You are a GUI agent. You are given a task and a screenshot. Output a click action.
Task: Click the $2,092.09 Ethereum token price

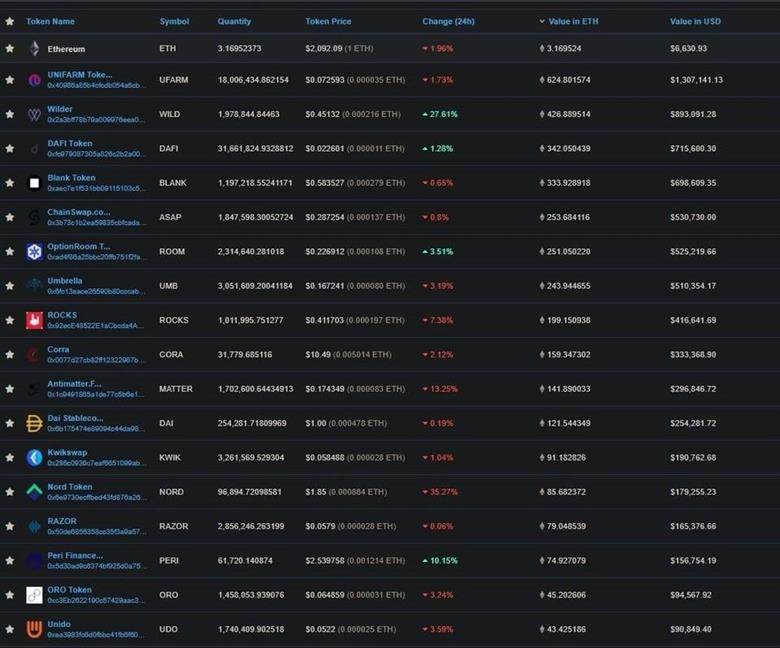pyautogui.click(x=324, y=48)
